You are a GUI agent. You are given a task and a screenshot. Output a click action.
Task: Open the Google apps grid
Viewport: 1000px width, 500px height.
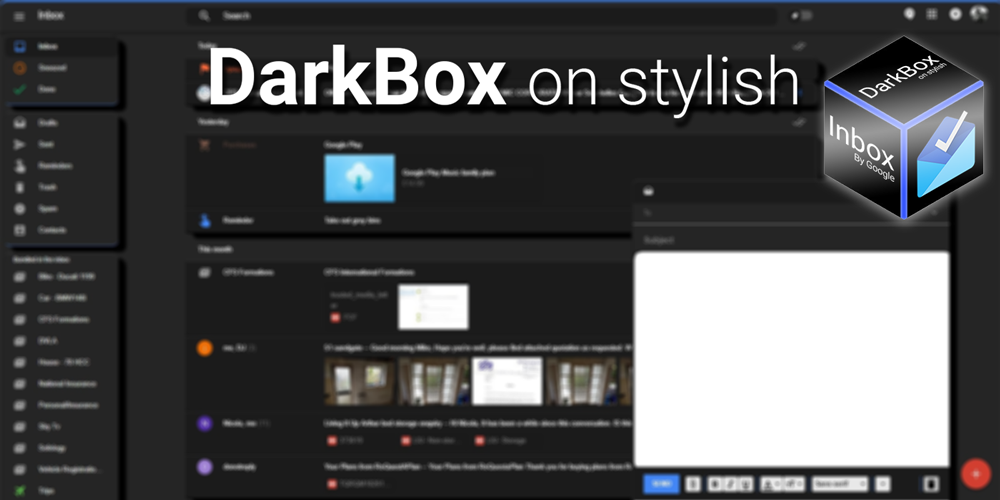pos(932,14)
